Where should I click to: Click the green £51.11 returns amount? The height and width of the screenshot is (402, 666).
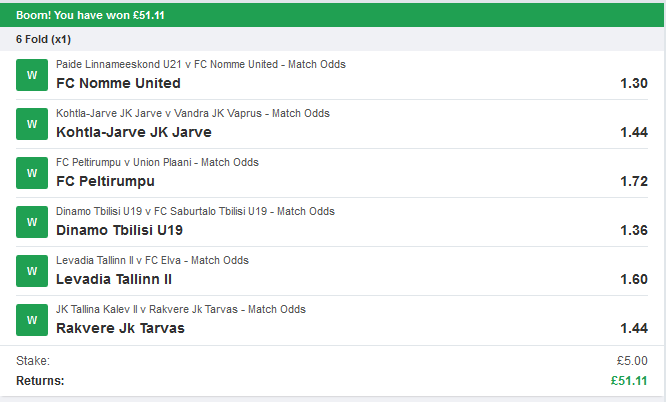pyautogui.click(x=629, y=381)
